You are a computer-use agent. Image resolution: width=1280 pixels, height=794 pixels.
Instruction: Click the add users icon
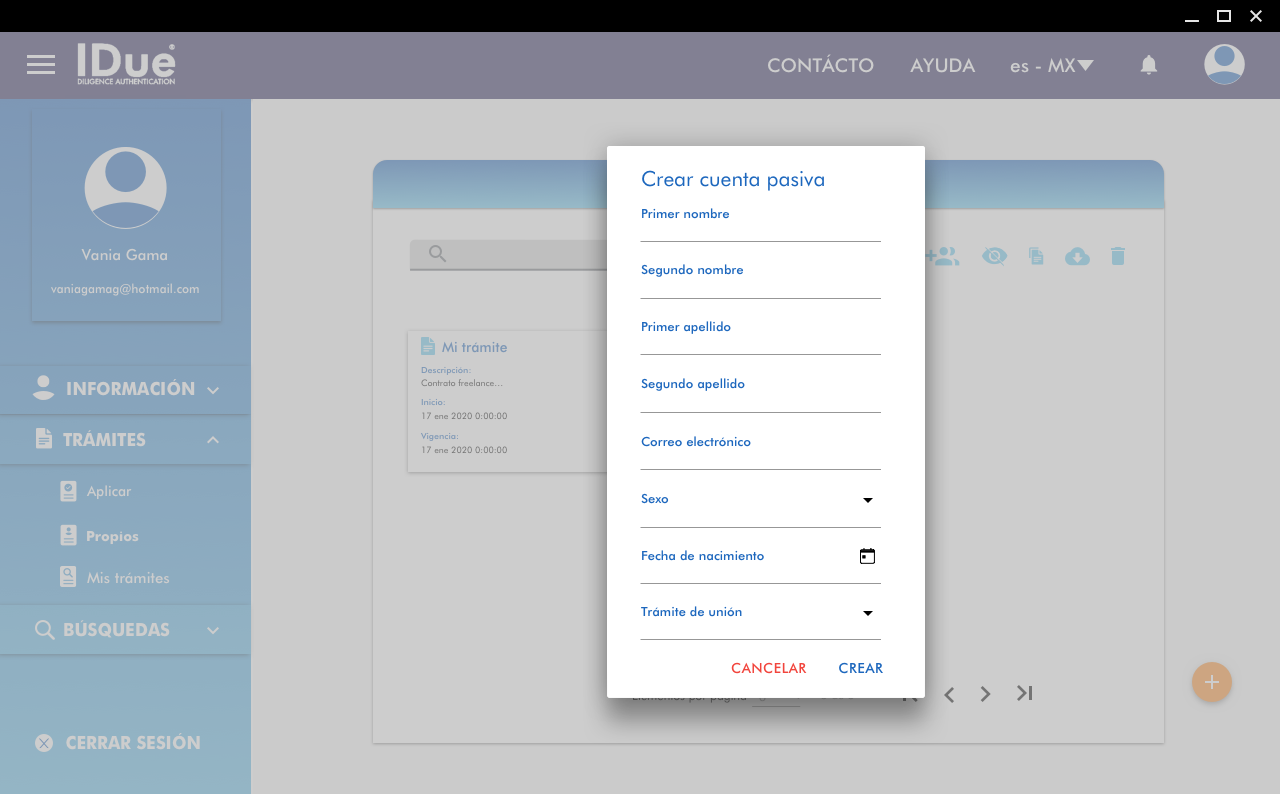point(942,257)
